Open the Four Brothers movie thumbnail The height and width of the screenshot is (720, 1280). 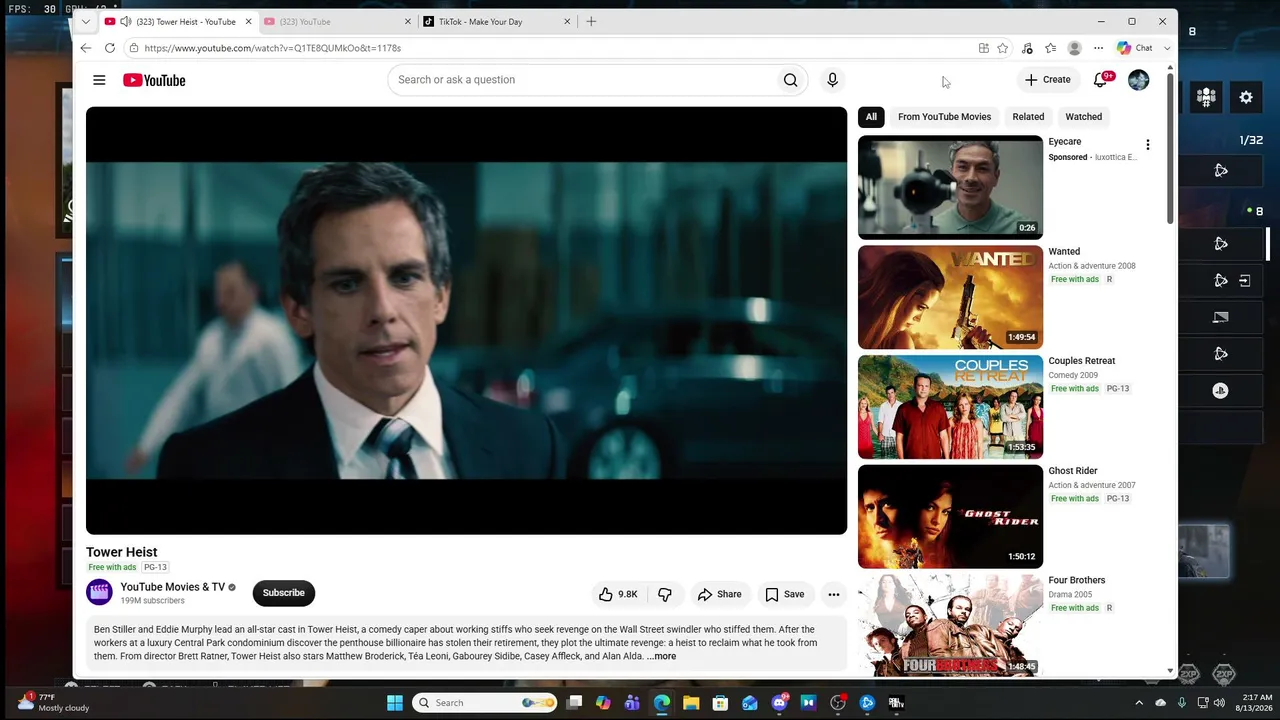[x=950, y=626]
